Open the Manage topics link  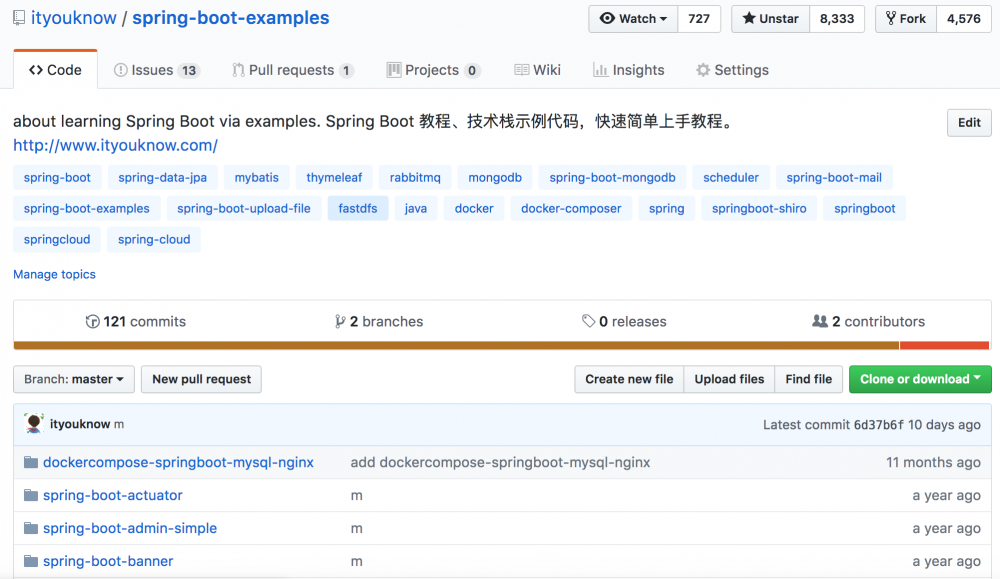pos(55,274)
